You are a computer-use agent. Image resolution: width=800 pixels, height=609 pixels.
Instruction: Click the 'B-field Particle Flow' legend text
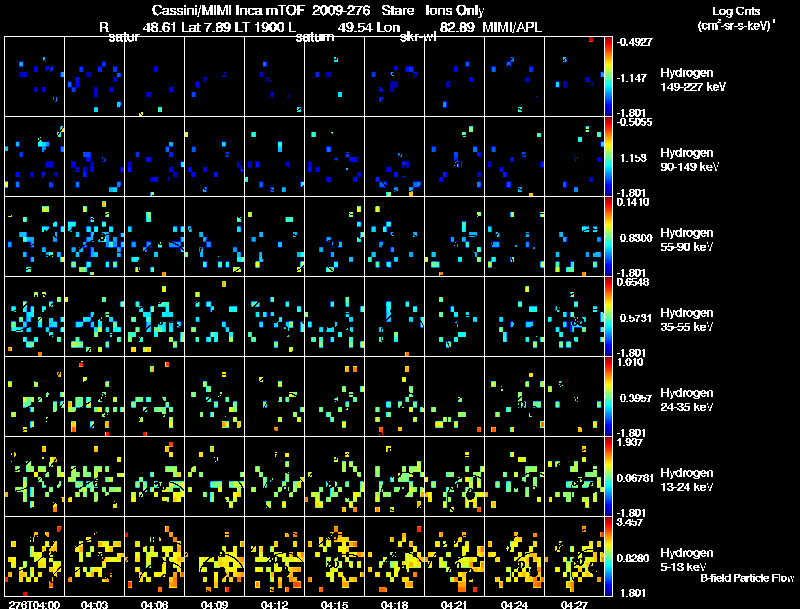point(747,578)
